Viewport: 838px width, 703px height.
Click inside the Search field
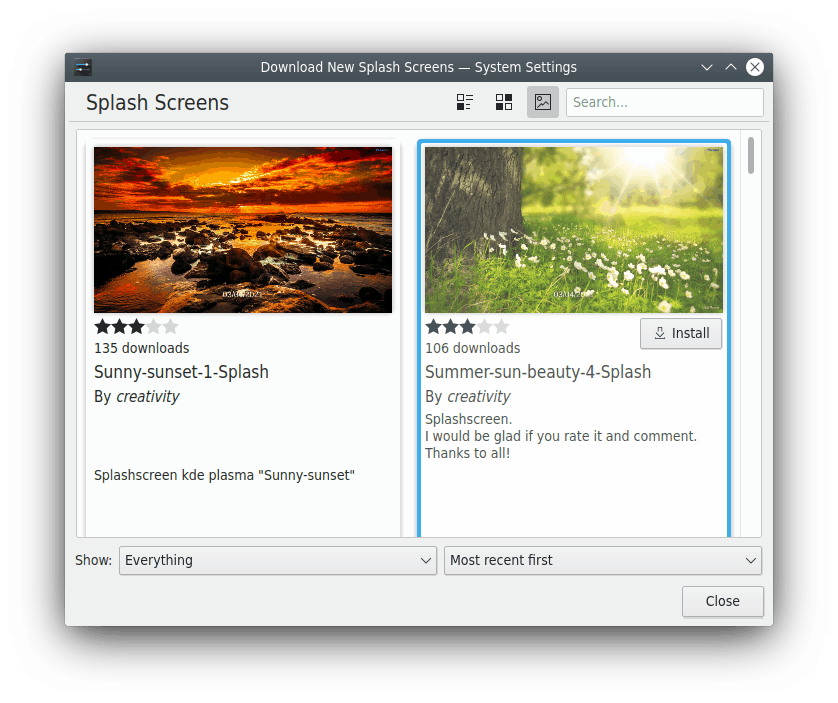coord(664,102)
